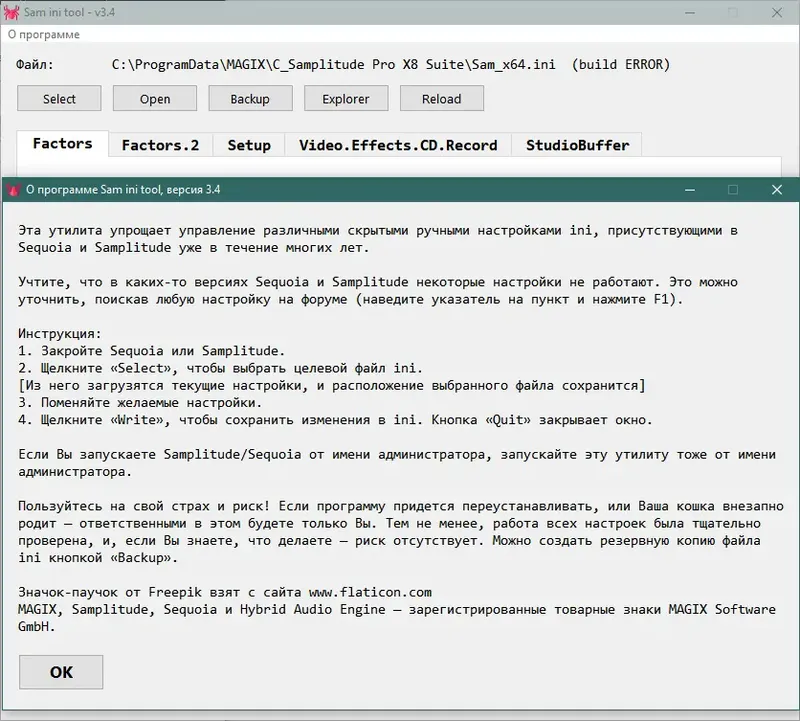Switch to the Factors tab
800x721 pixels.
point(63,144)
